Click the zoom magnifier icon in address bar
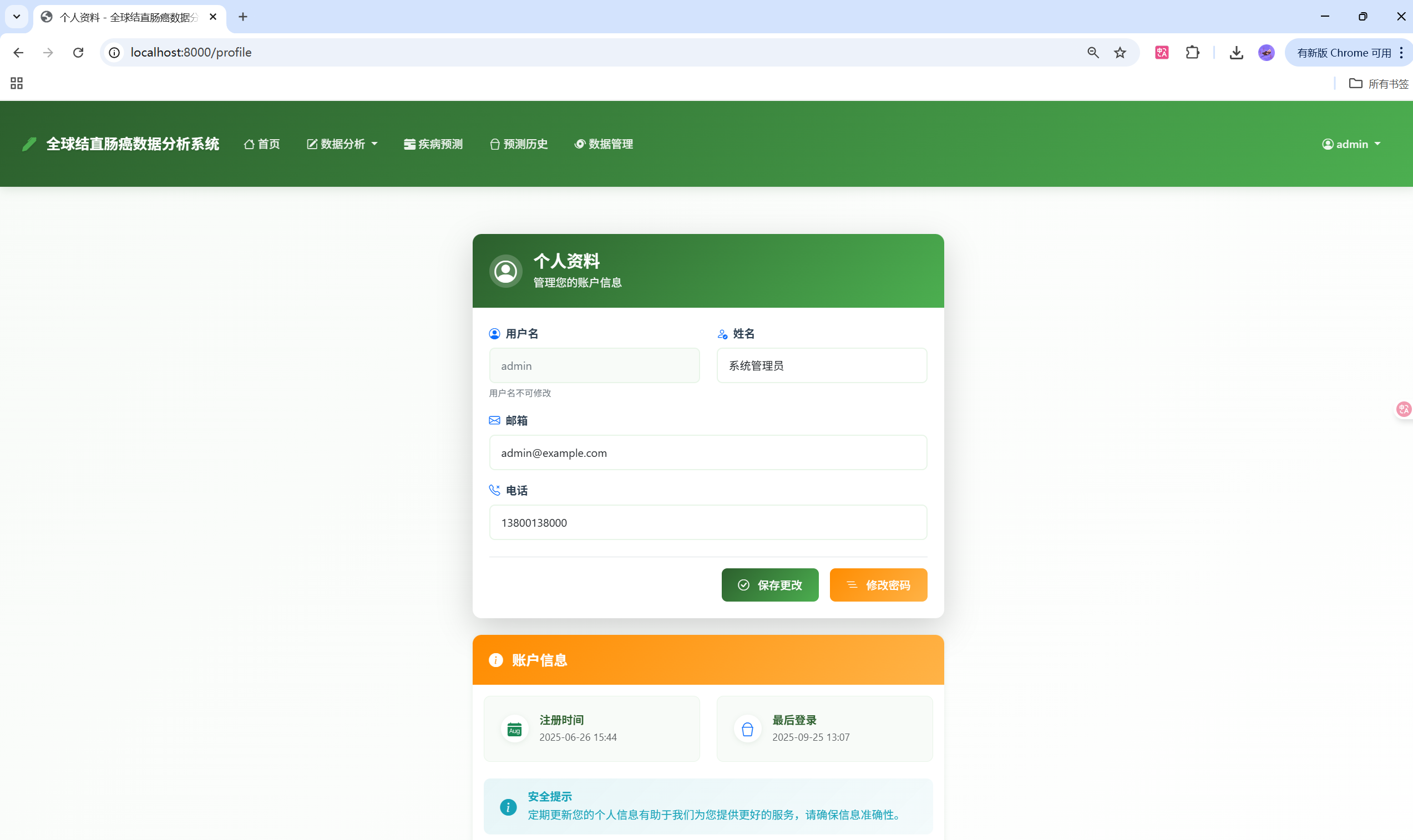 [1092, 52]
